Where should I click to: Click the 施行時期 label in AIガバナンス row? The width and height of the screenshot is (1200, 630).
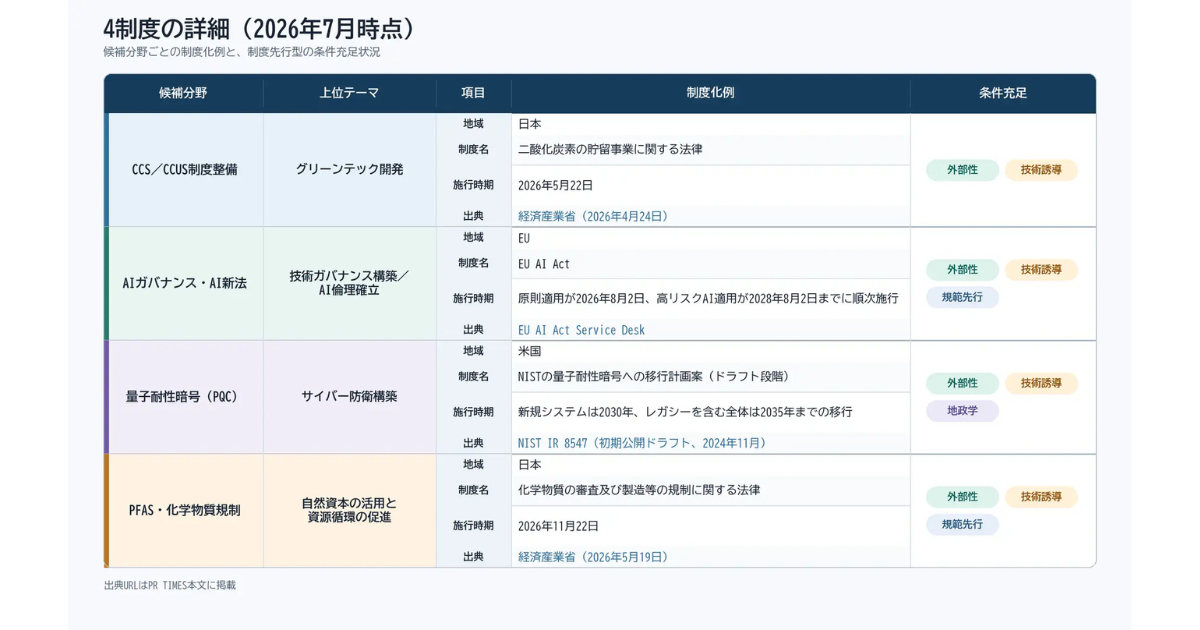coord(473,298)
